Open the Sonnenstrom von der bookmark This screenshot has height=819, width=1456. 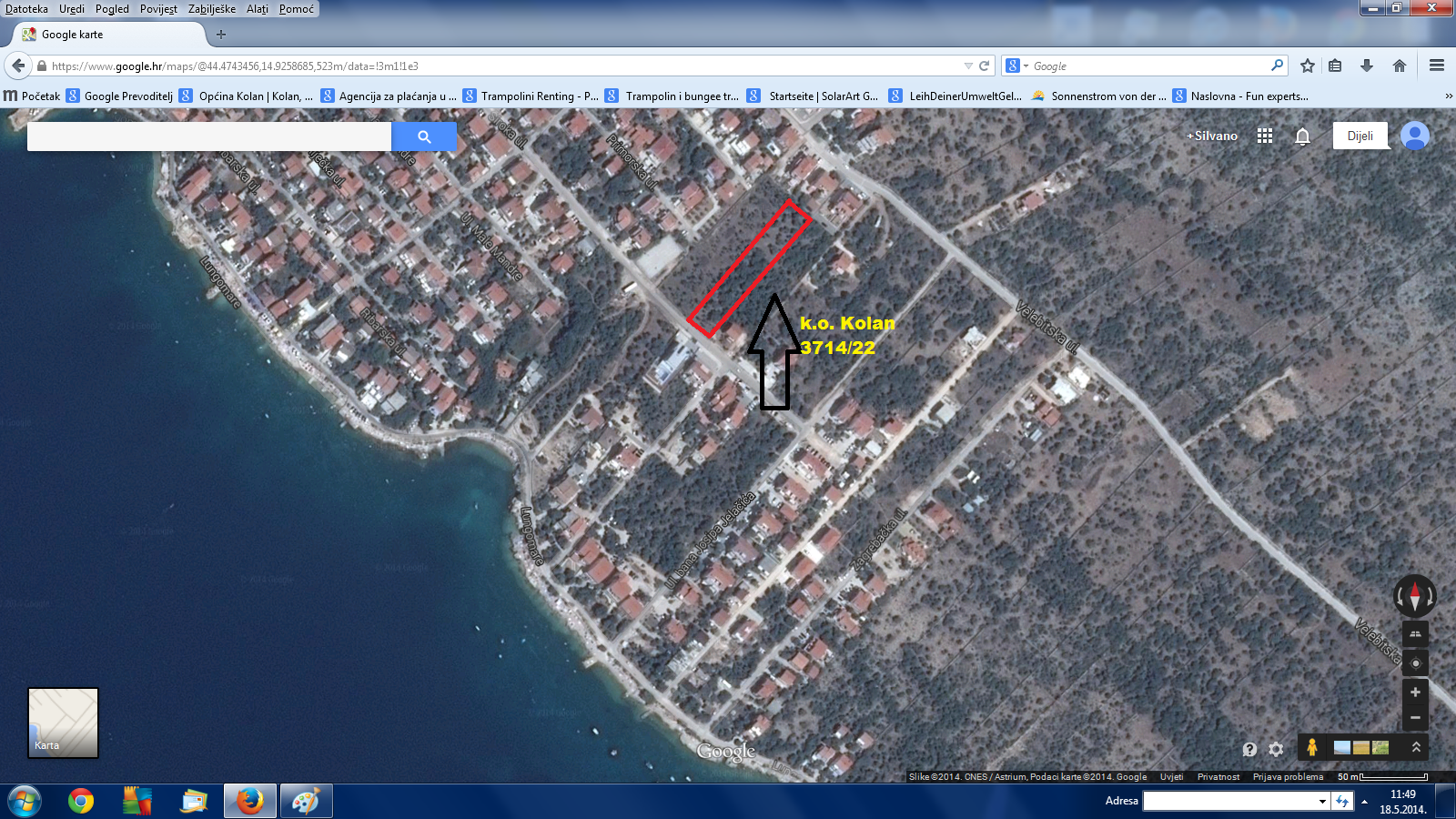[x=1098, y=96]
